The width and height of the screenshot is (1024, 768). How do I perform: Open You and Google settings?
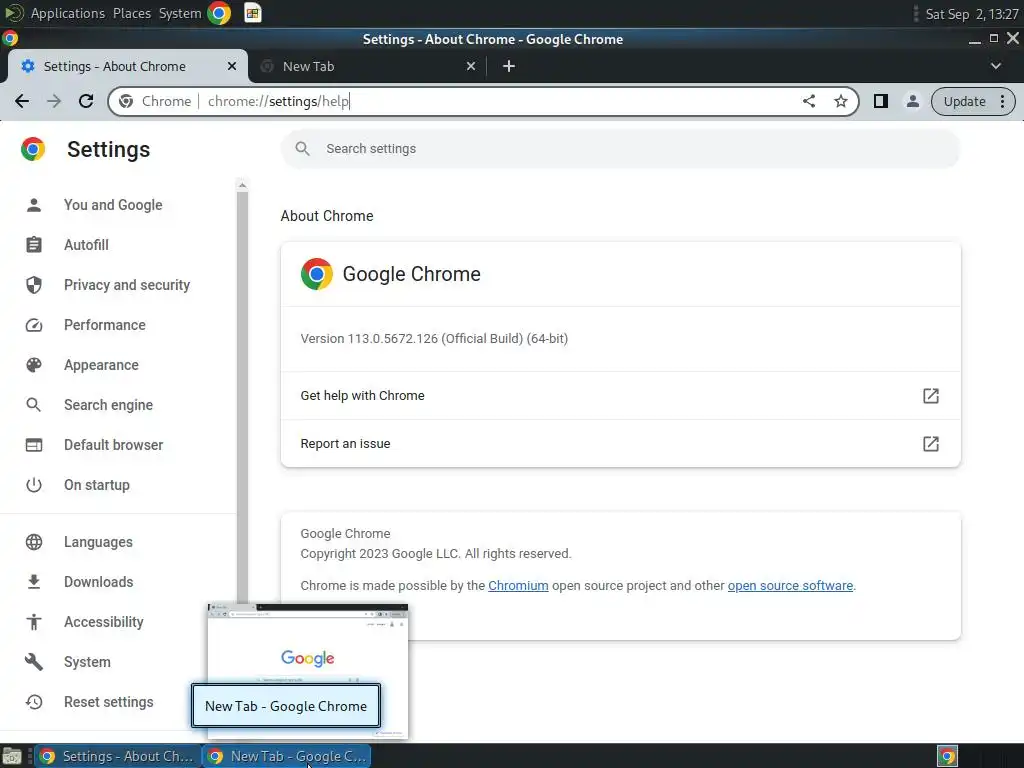(x=113, y=205)
